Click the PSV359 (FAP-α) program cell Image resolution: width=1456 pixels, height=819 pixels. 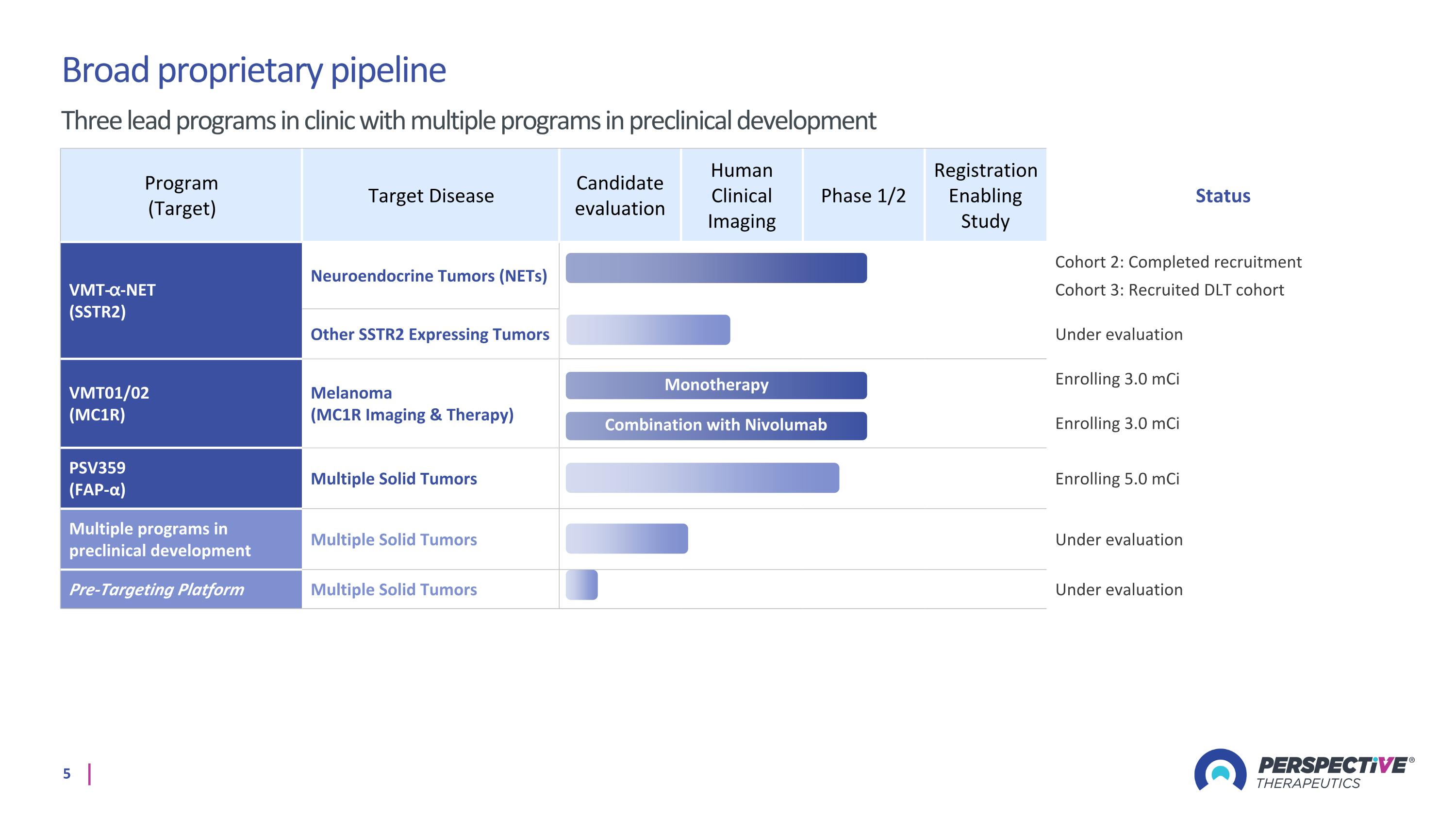point(181,478)
